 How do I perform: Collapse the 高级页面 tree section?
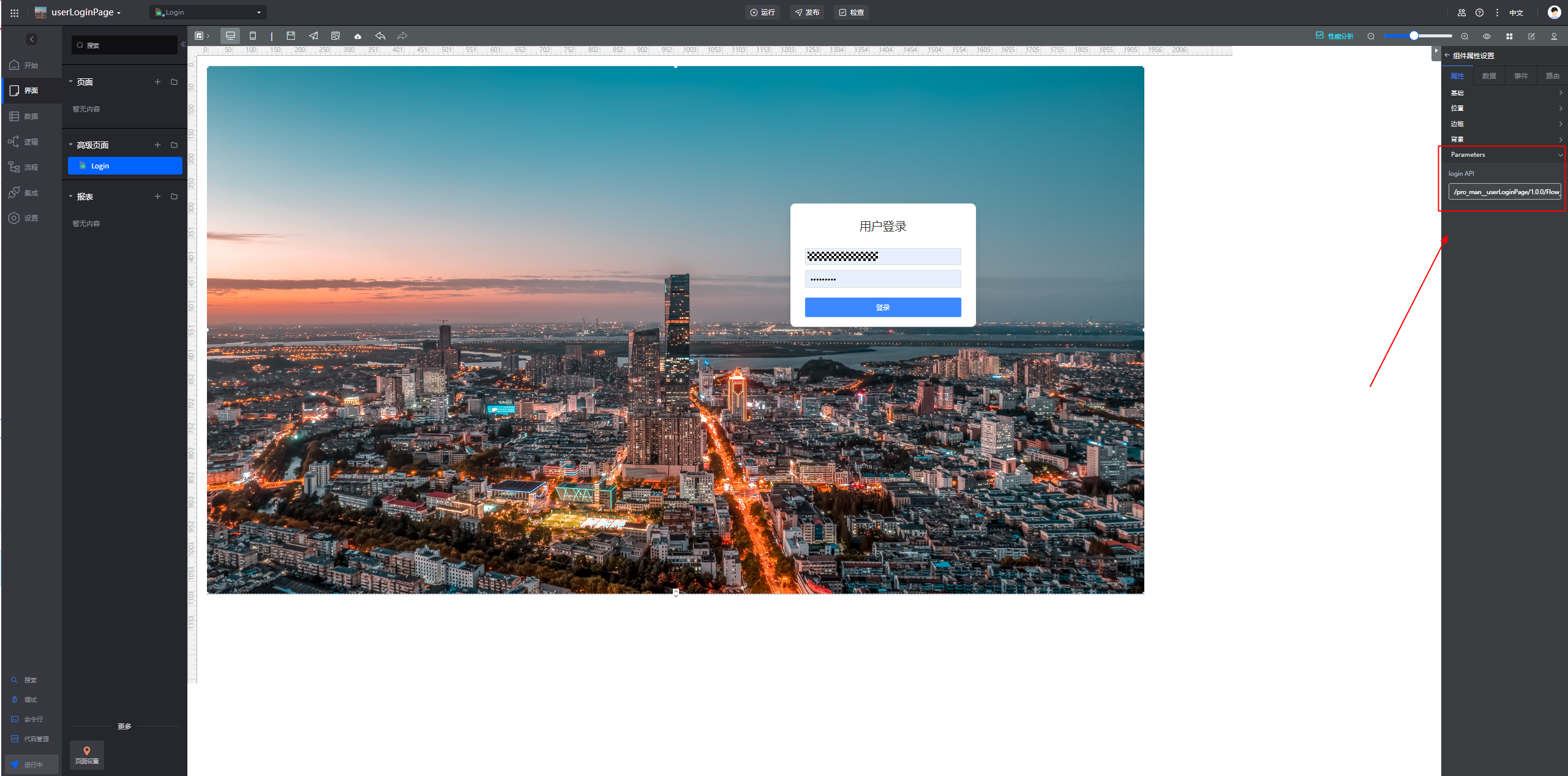coord(71,145)
